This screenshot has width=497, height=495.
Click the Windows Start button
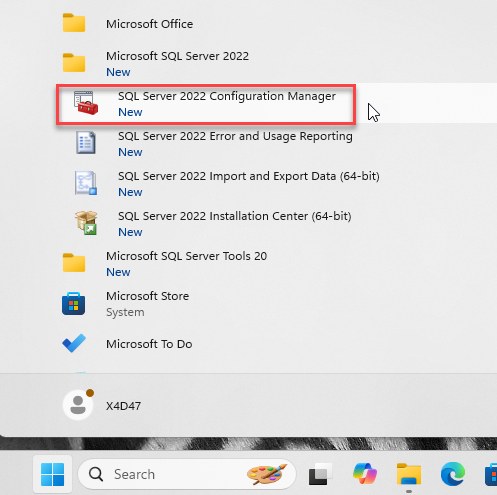[x=52, y=474]
